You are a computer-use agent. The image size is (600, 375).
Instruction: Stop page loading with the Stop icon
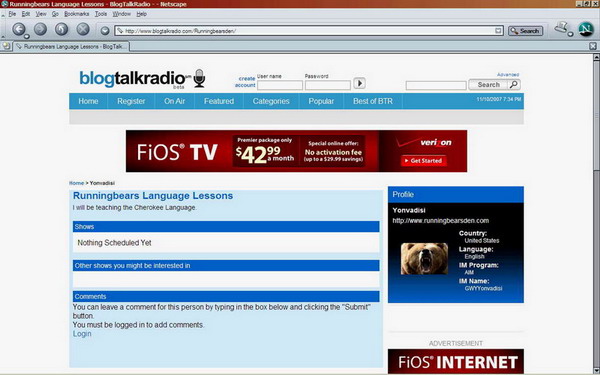[x=83, y=29]
